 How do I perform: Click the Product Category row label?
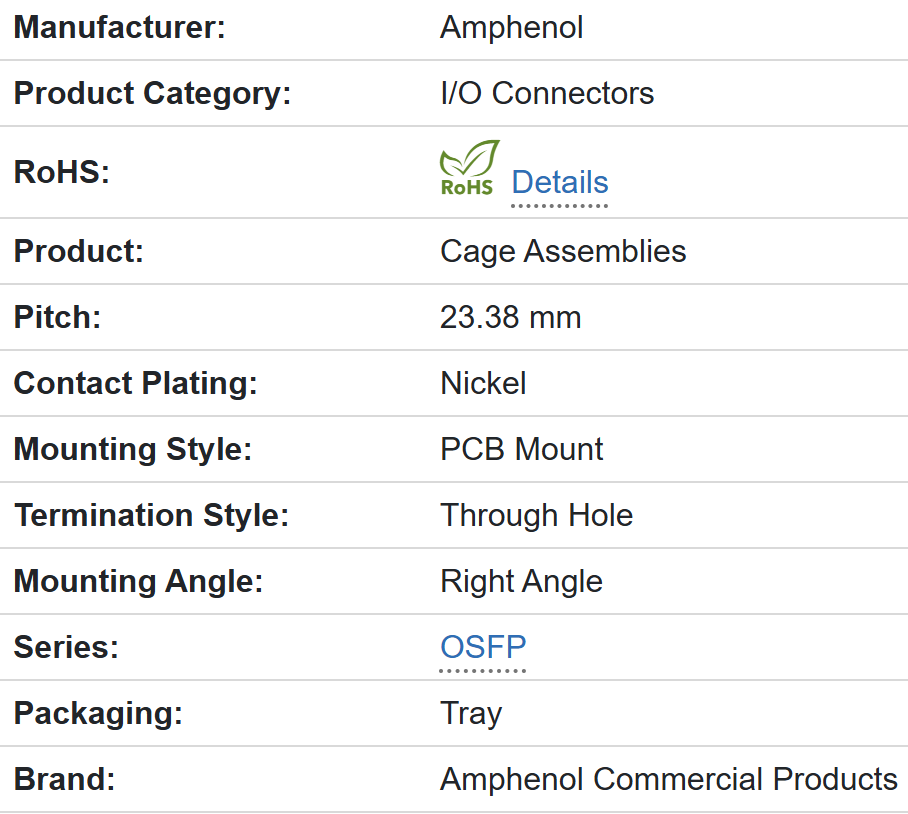click(x=152, y=93)
